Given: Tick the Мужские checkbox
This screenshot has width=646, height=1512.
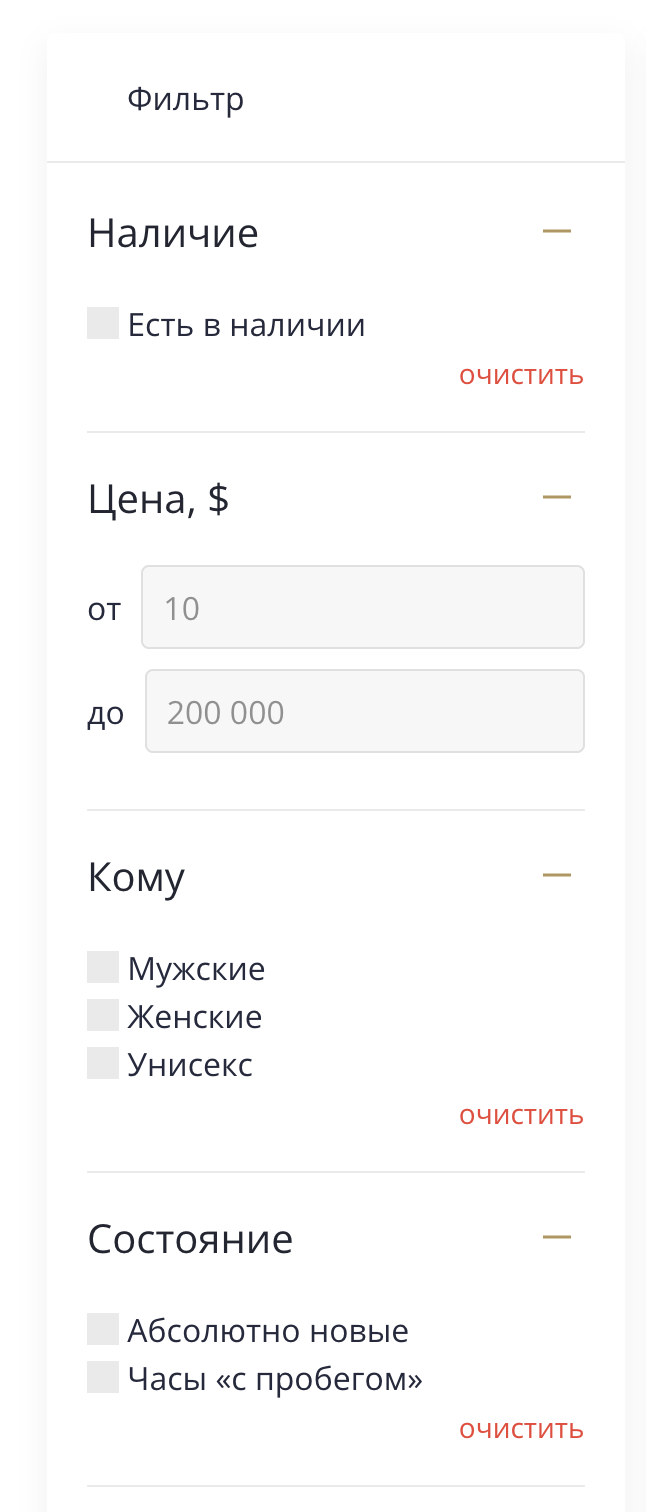Looking at the screenshot, I should point(103,968).
